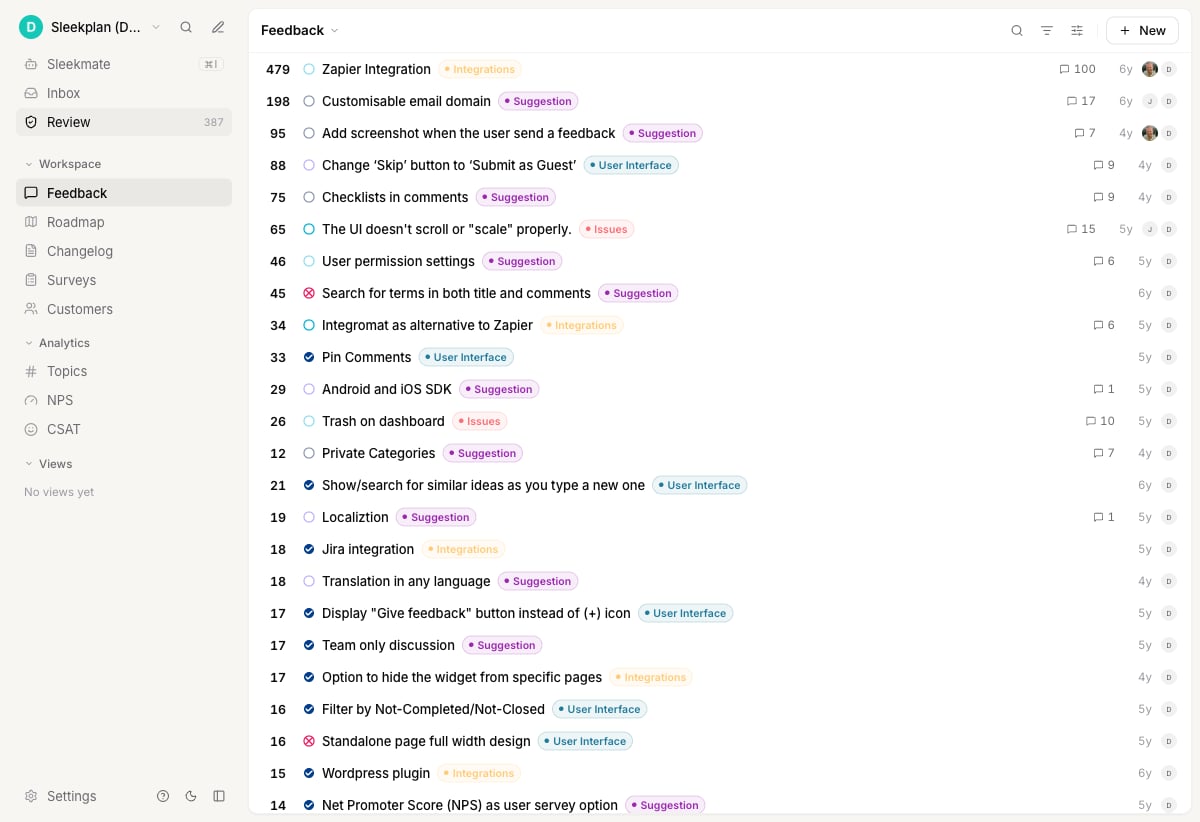Open Surveys section
The image size is (1200, 822).
click(x=124, y=280)
